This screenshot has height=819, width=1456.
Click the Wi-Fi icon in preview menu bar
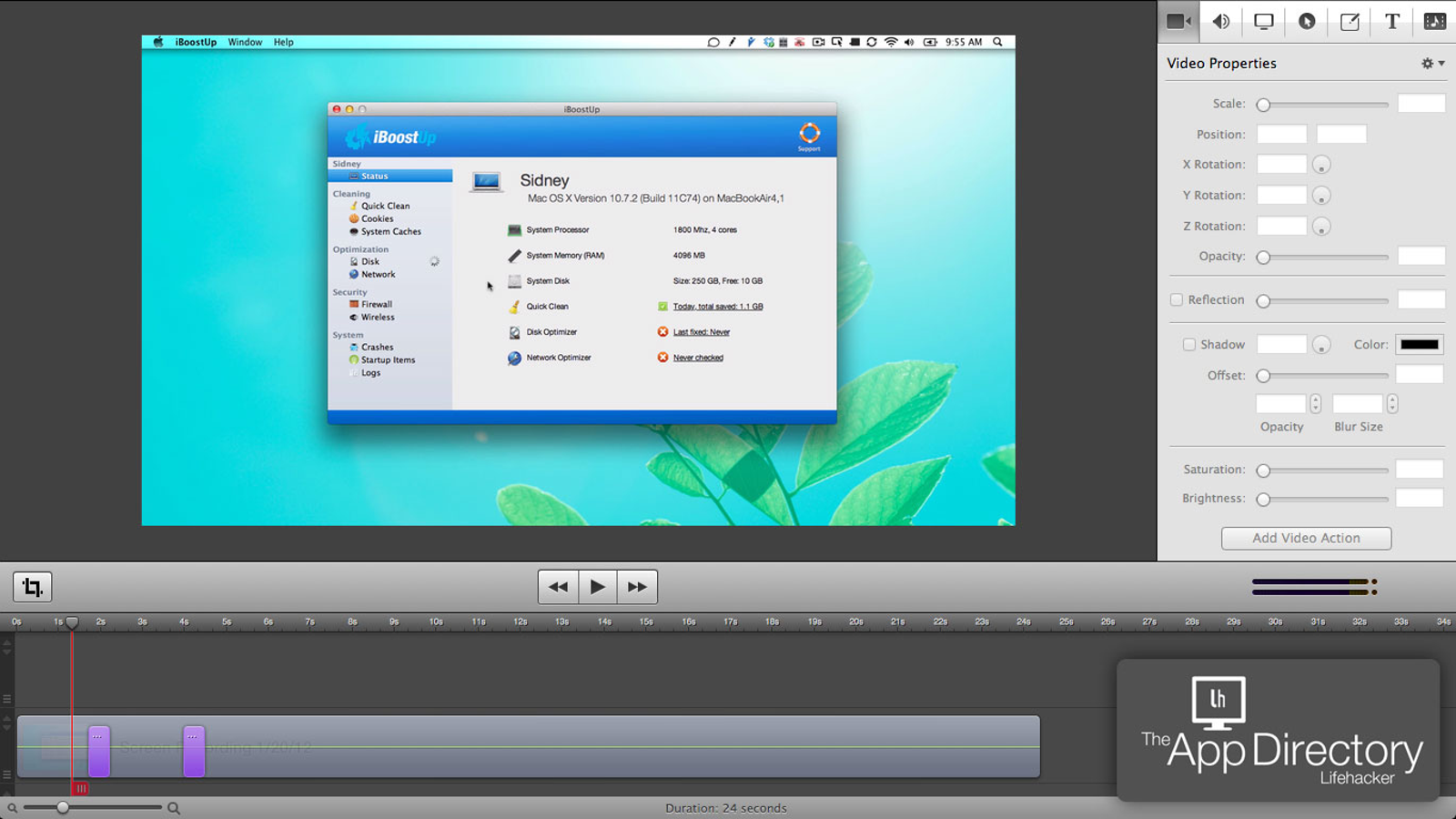[891, 42]
